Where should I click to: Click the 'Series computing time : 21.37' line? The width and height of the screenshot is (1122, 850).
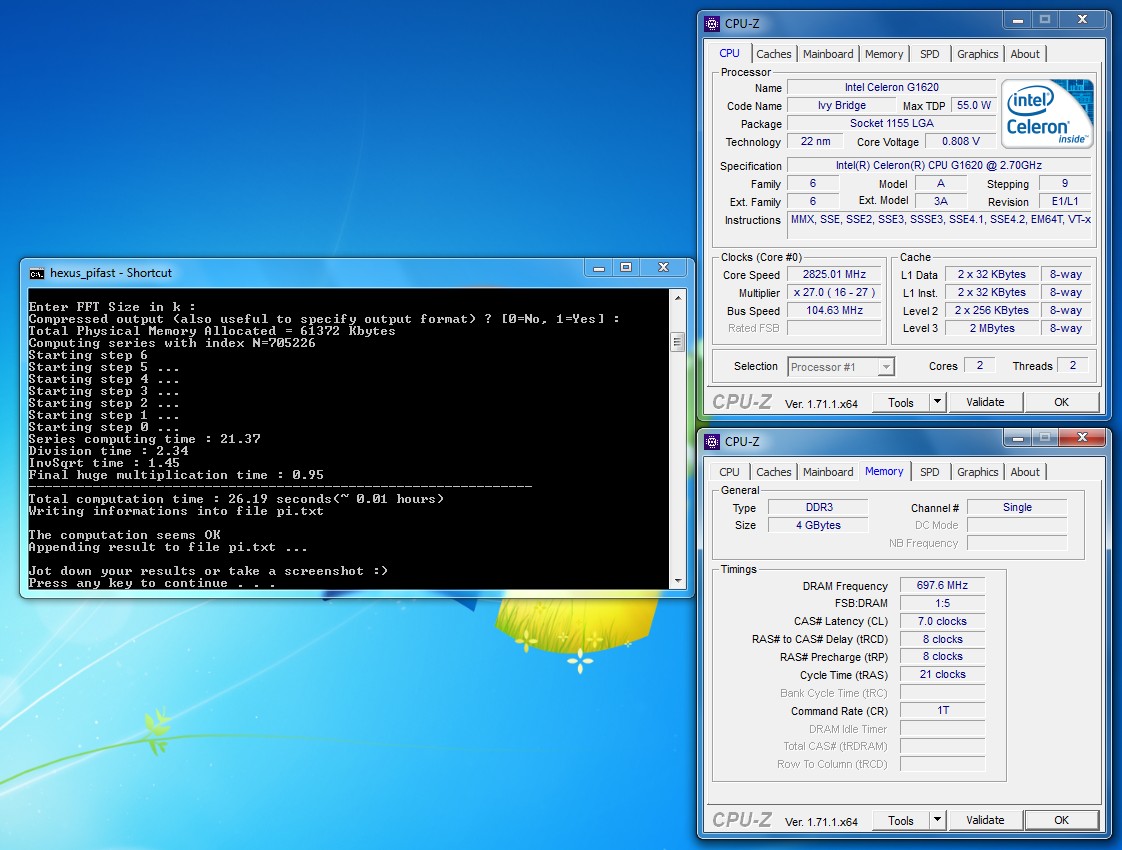(x=145, y=439)
